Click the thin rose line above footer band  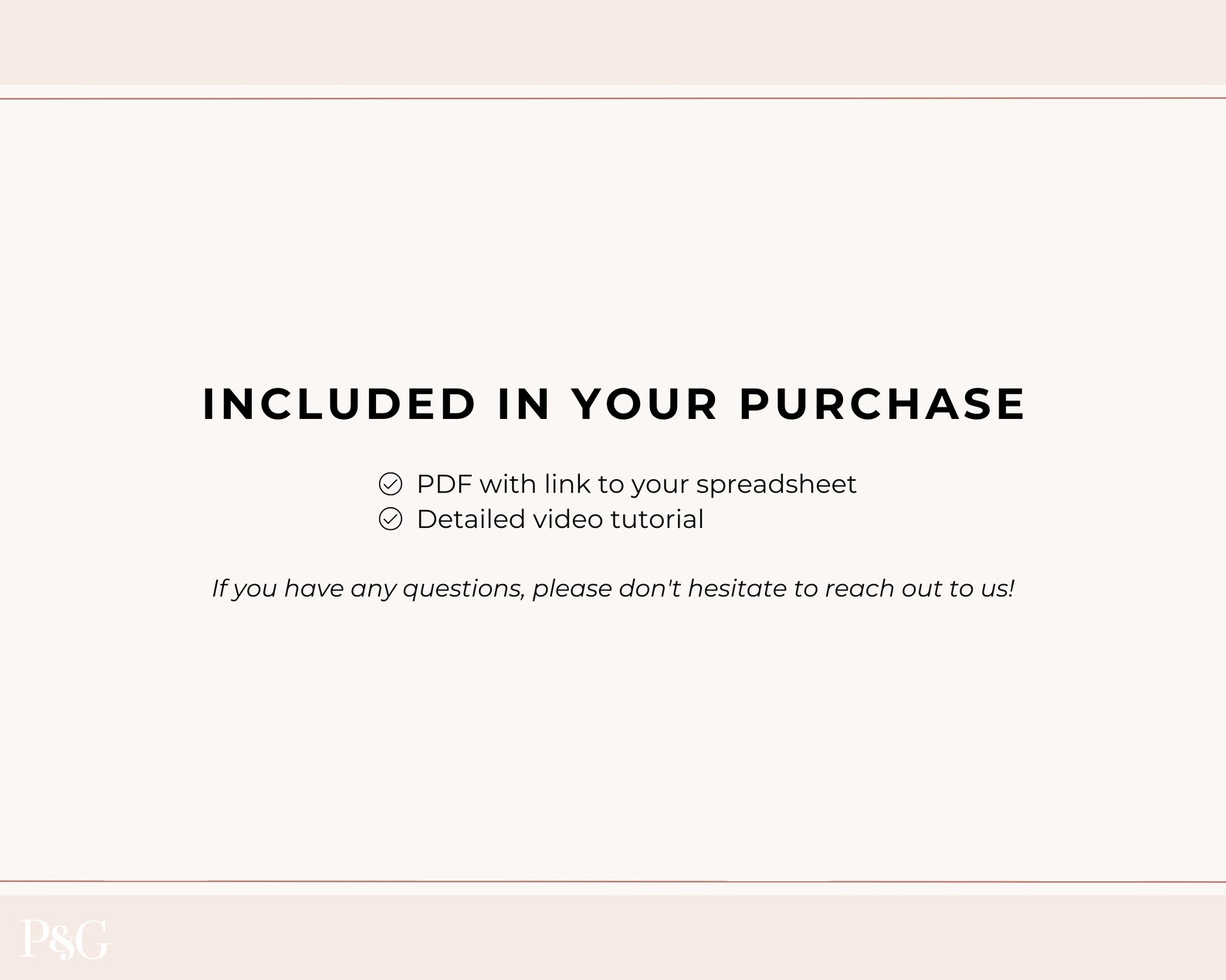point(613,881)
